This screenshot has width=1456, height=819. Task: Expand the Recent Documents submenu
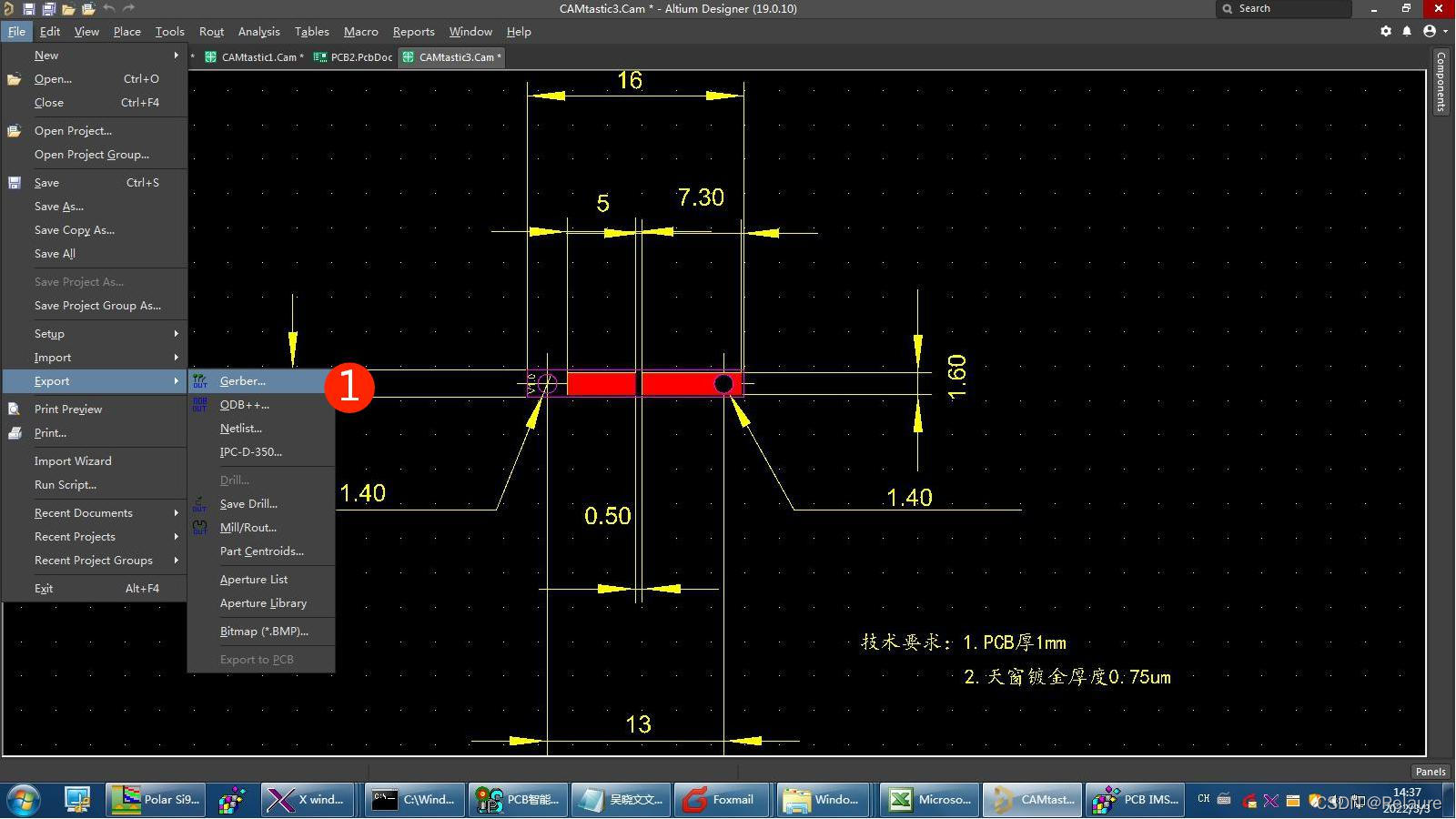tap(94, 513)
